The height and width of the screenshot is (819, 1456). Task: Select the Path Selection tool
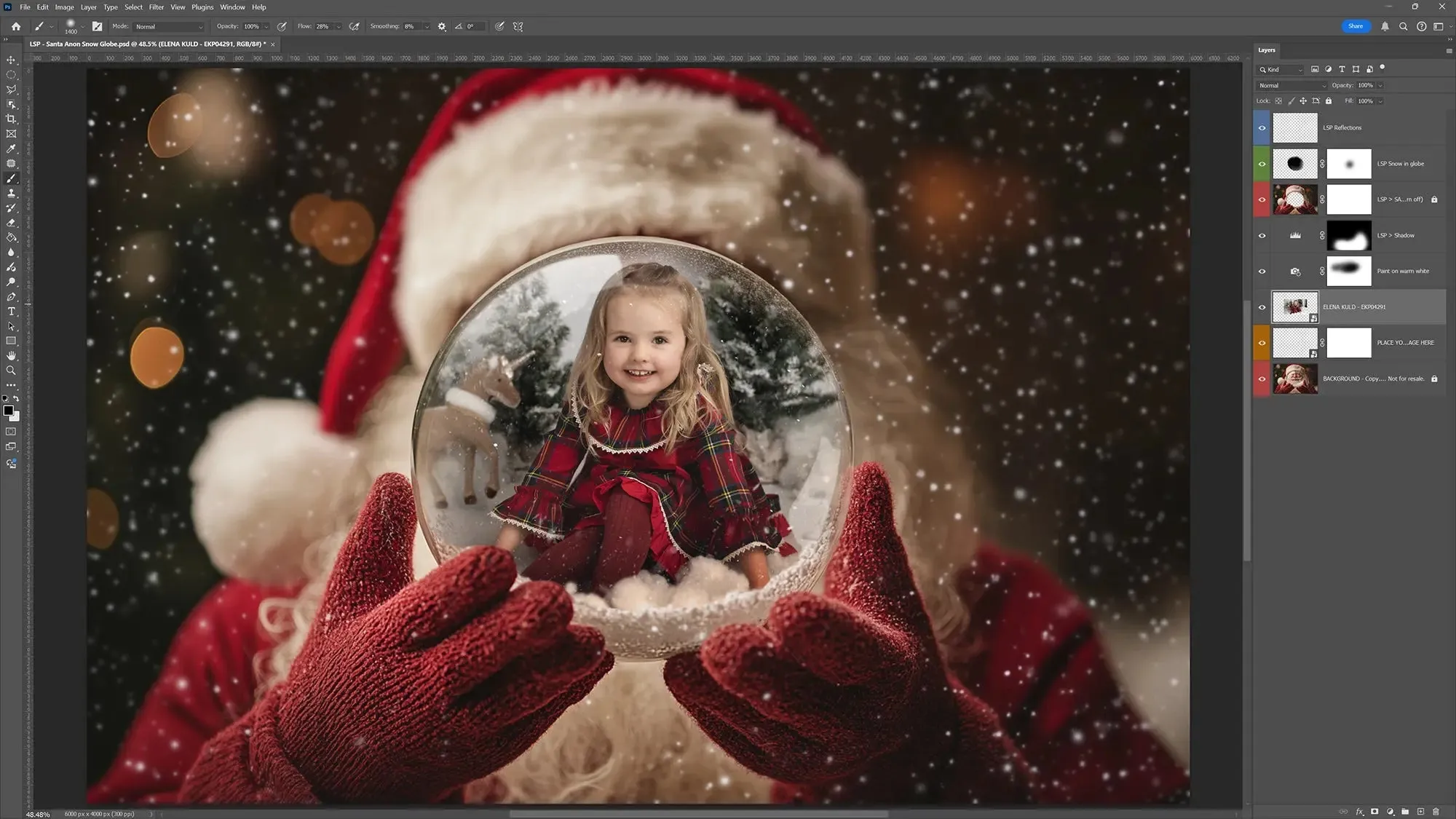pos(11,326)
